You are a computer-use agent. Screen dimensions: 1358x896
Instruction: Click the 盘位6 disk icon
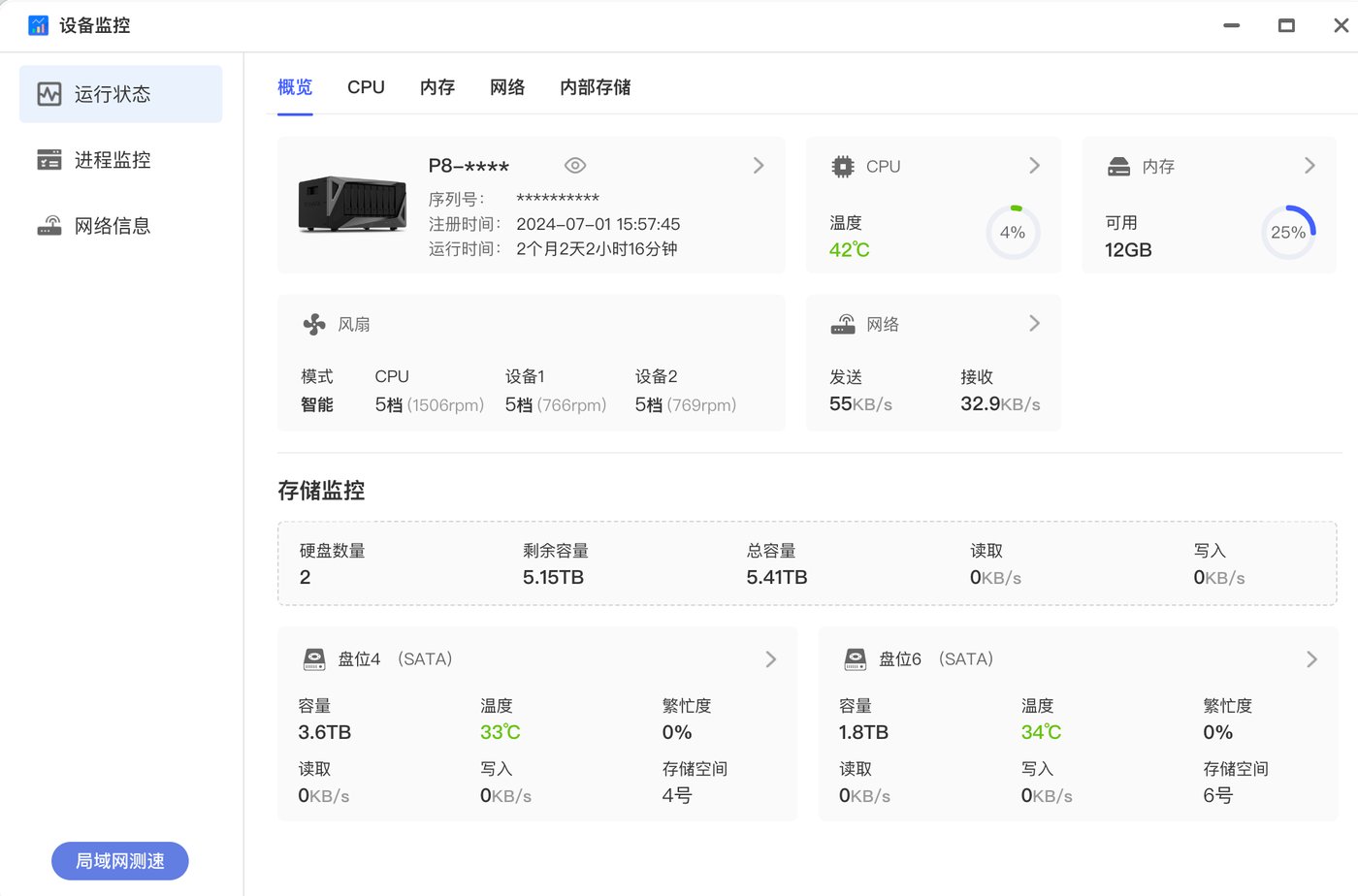pyautogui.click(x=855, y=659)
